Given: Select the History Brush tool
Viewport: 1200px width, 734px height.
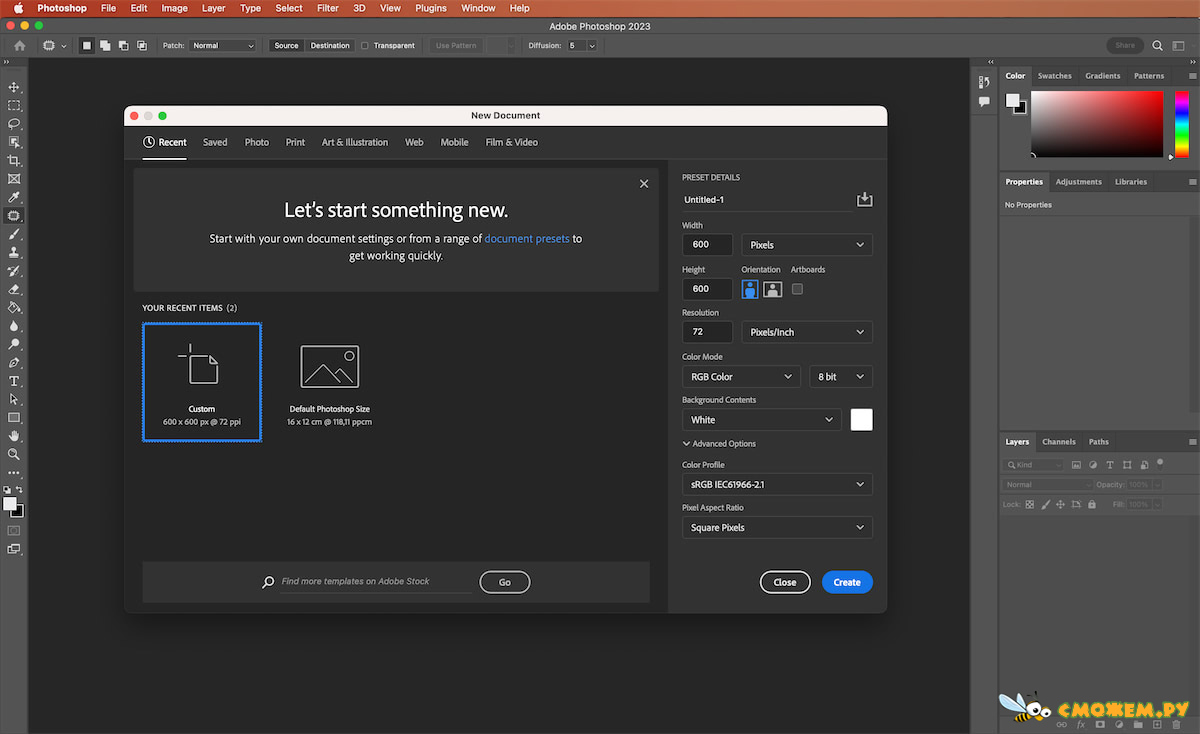Looking at the screenshot, I should coord(14,270).
